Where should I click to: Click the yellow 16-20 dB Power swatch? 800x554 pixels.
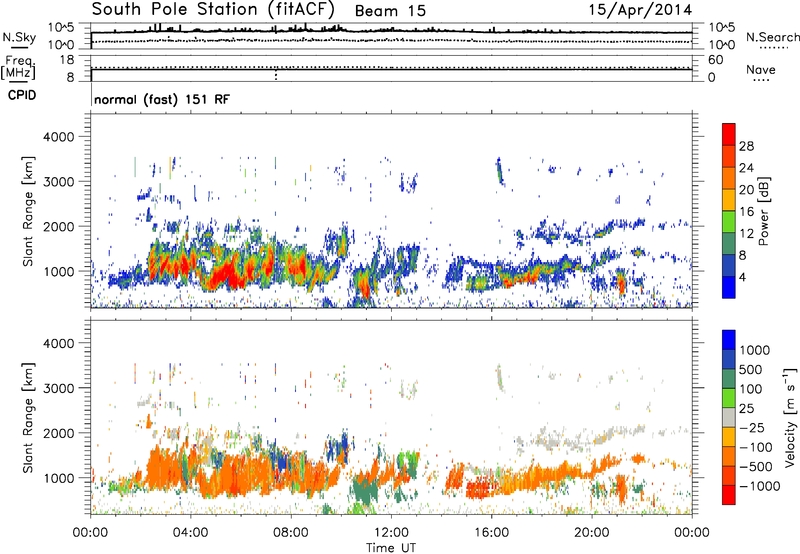click(729, 199)
